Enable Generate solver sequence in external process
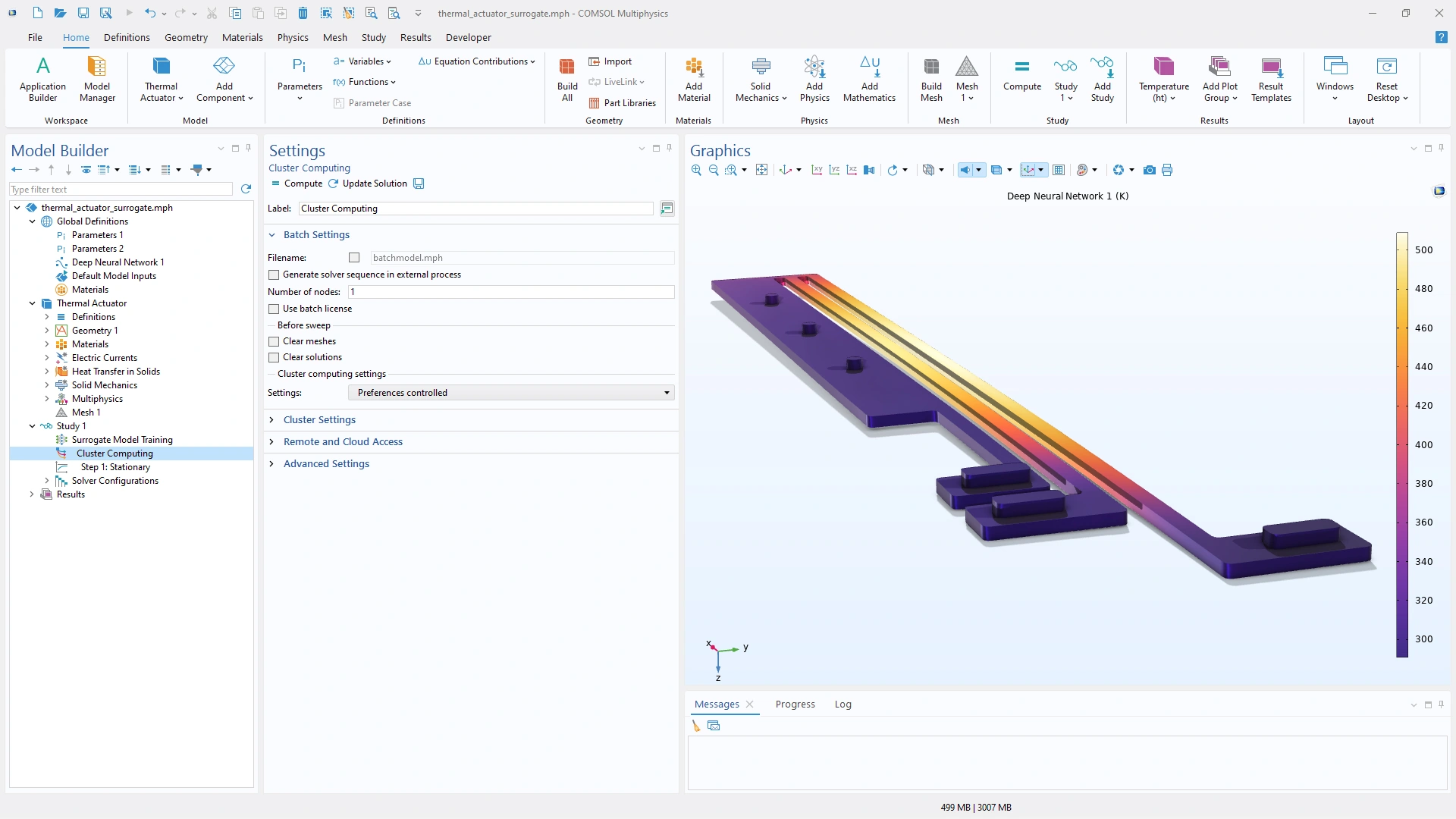The height and width of the screenshot is (819, 1456). tap(274, 275)
